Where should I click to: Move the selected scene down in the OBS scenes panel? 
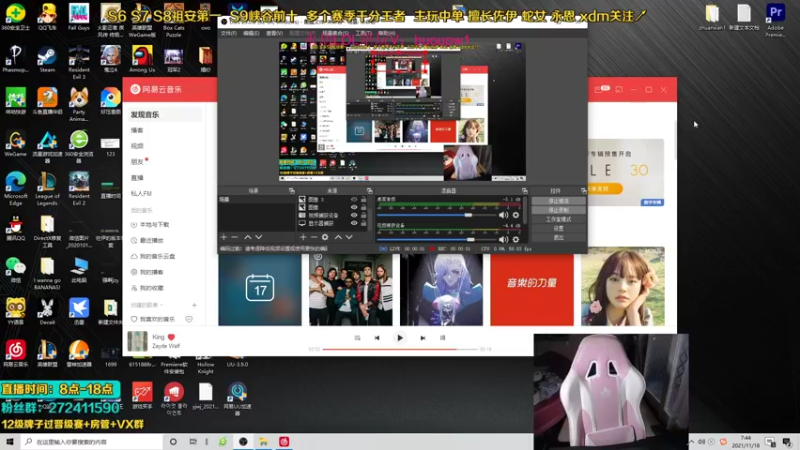click(259, 237)
